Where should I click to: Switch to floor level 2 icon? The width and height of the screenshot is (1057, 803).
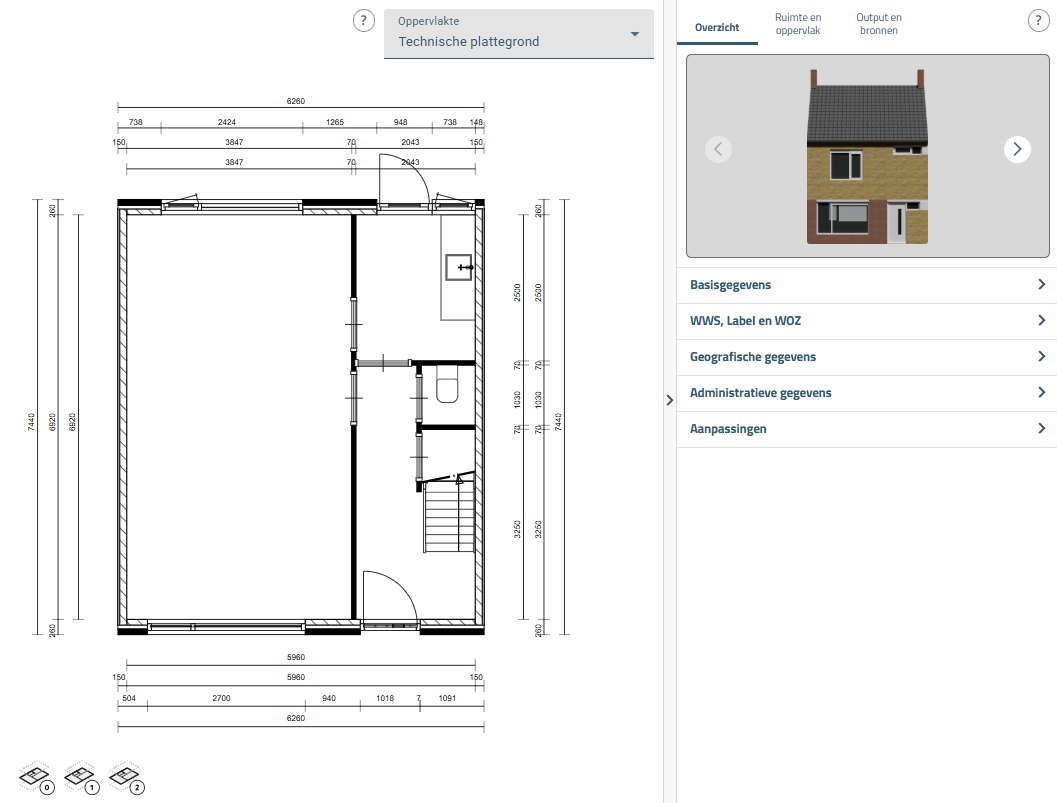(126, 777)
